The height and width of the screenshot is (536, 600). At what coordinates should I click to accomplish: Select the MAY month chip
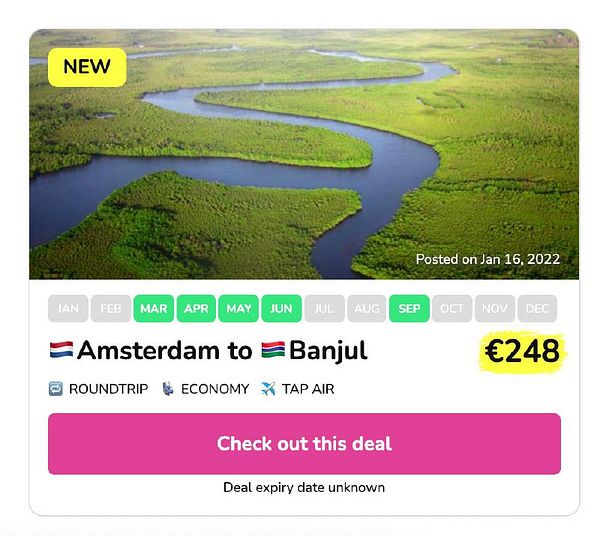pos(239,308)
